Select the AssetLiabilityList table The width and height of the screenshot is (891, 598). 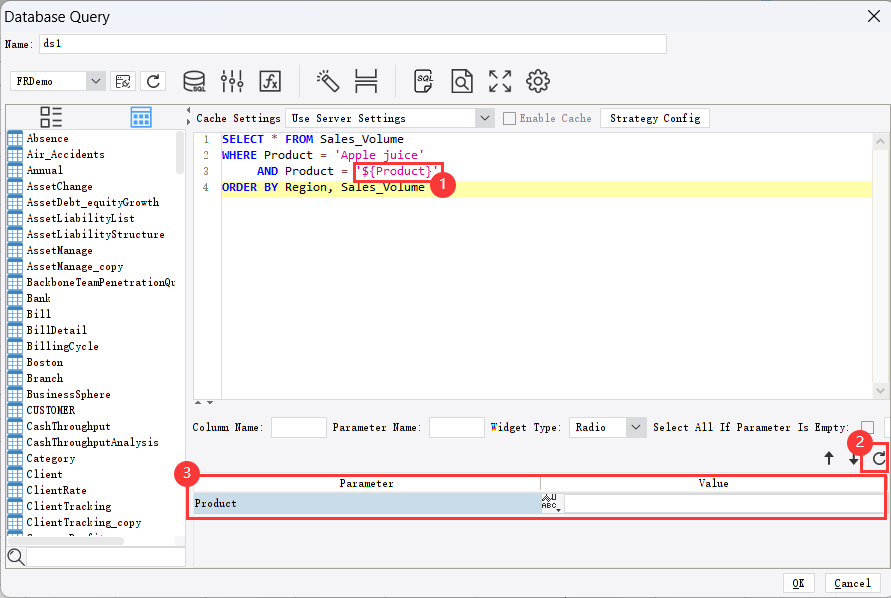80,218
